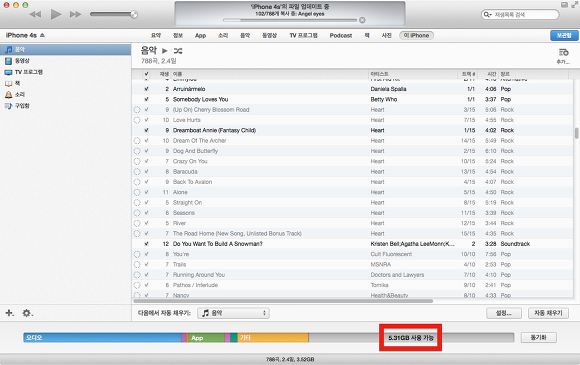The image size is (580, 365).
Task: Select 책 in the device sidebar
Action: [65, 83]
